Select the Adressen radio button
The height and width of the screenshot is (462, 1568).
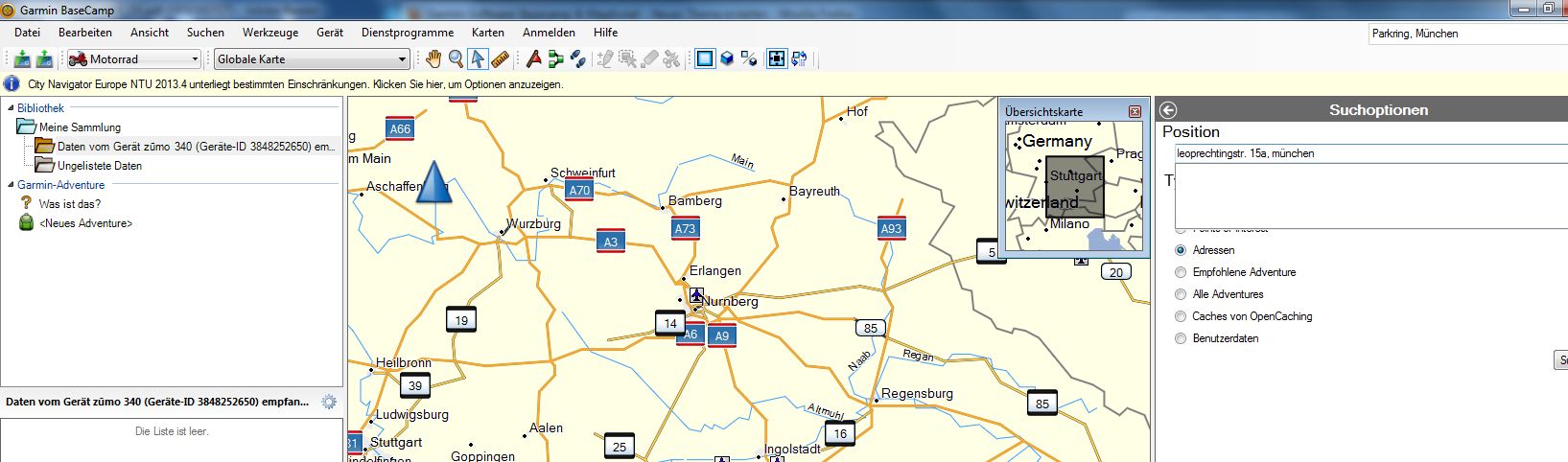[1181, 250]
